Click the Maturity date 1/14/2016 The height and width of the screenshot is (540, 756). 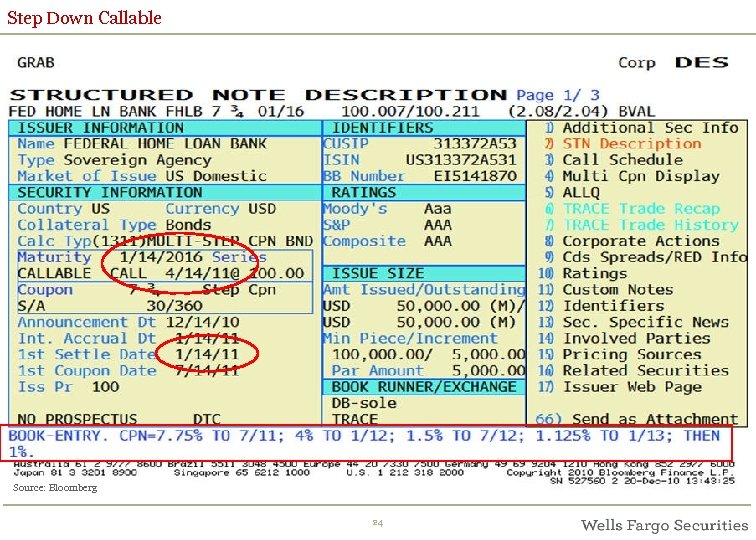(161, 257)
